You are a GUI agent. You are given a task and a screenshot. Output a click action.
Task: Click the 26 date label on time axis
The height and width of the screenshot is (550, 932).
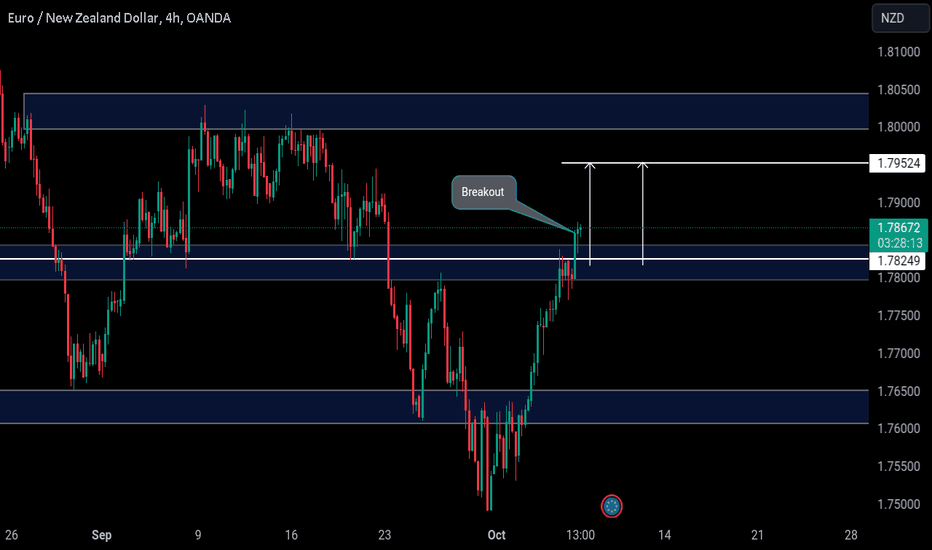coord(11,535)
